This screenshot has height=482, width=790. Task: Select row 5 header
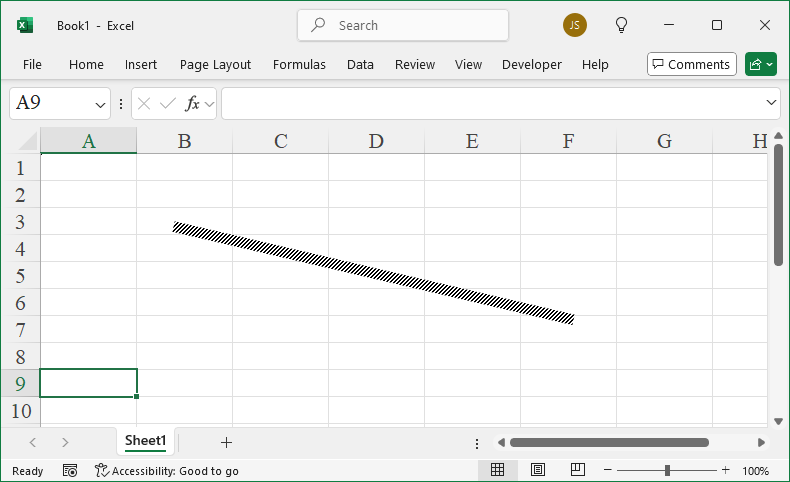point(20,276)
